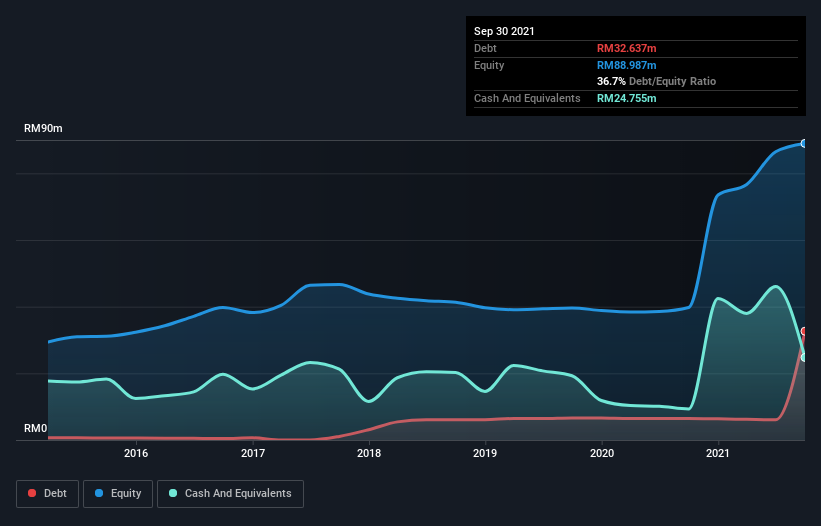Click the 2016 x-axis label
Viewport: 821px width, 526px height.
point(136,453)
